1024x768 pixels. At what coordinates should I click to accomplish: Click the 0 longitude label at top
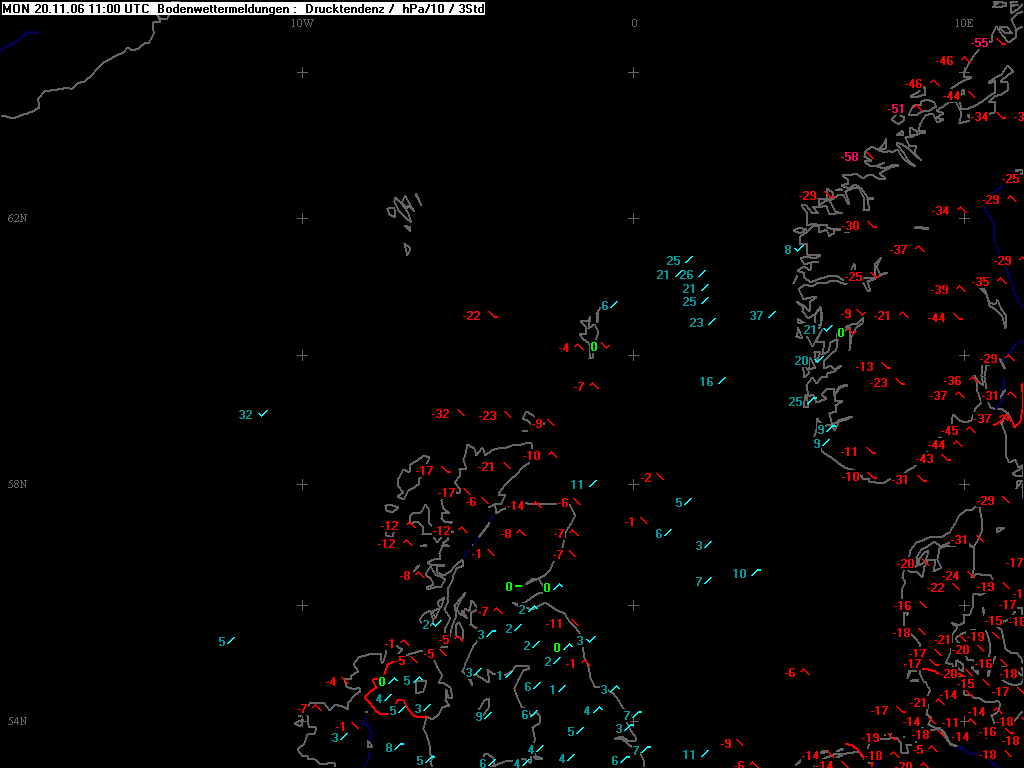(x=634, y=23)
